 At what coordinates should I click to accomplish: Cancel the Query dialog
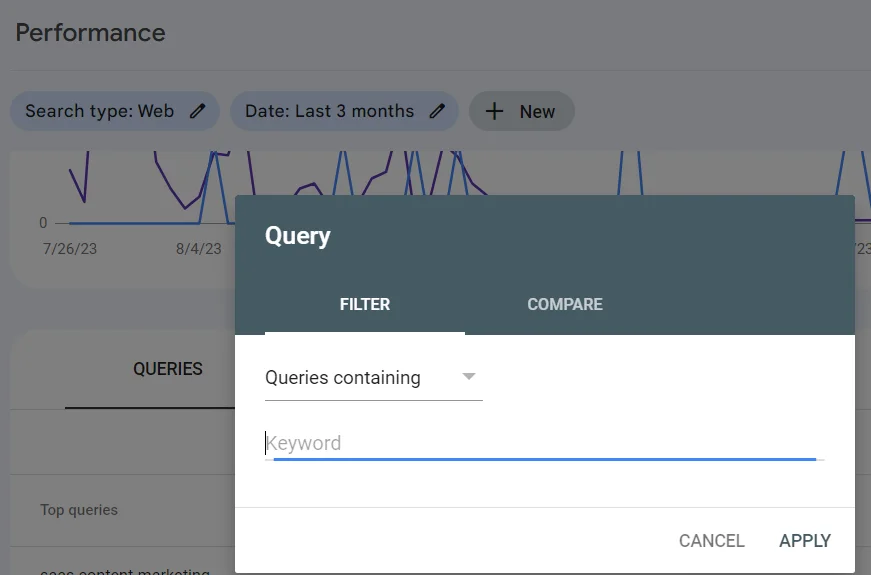point(712,541)
